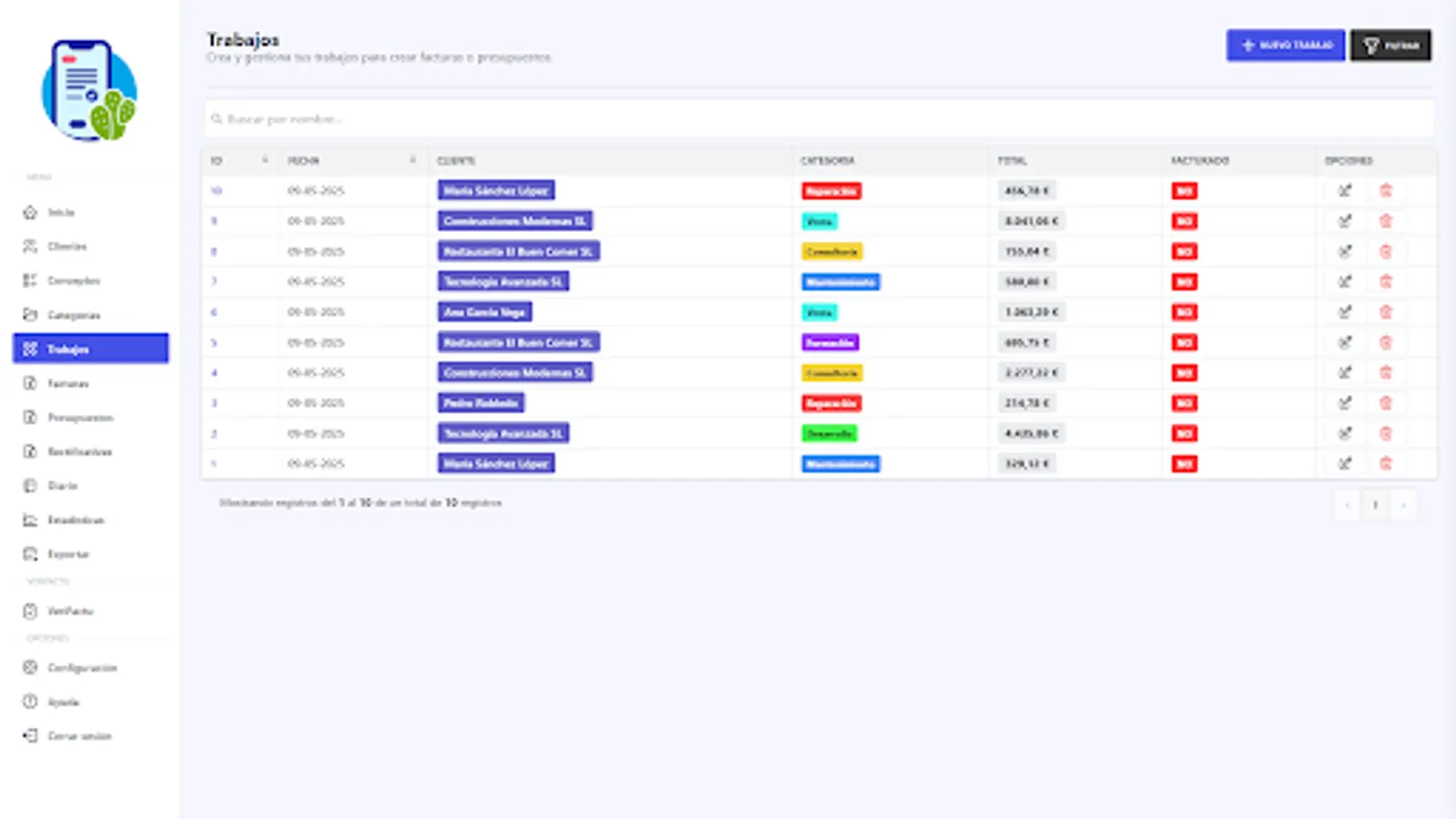This screenshot has height=819, width=1456.
Task: Edit the Tecnología Avanzada SL job with the pencil
Action: click(1345, 281)
